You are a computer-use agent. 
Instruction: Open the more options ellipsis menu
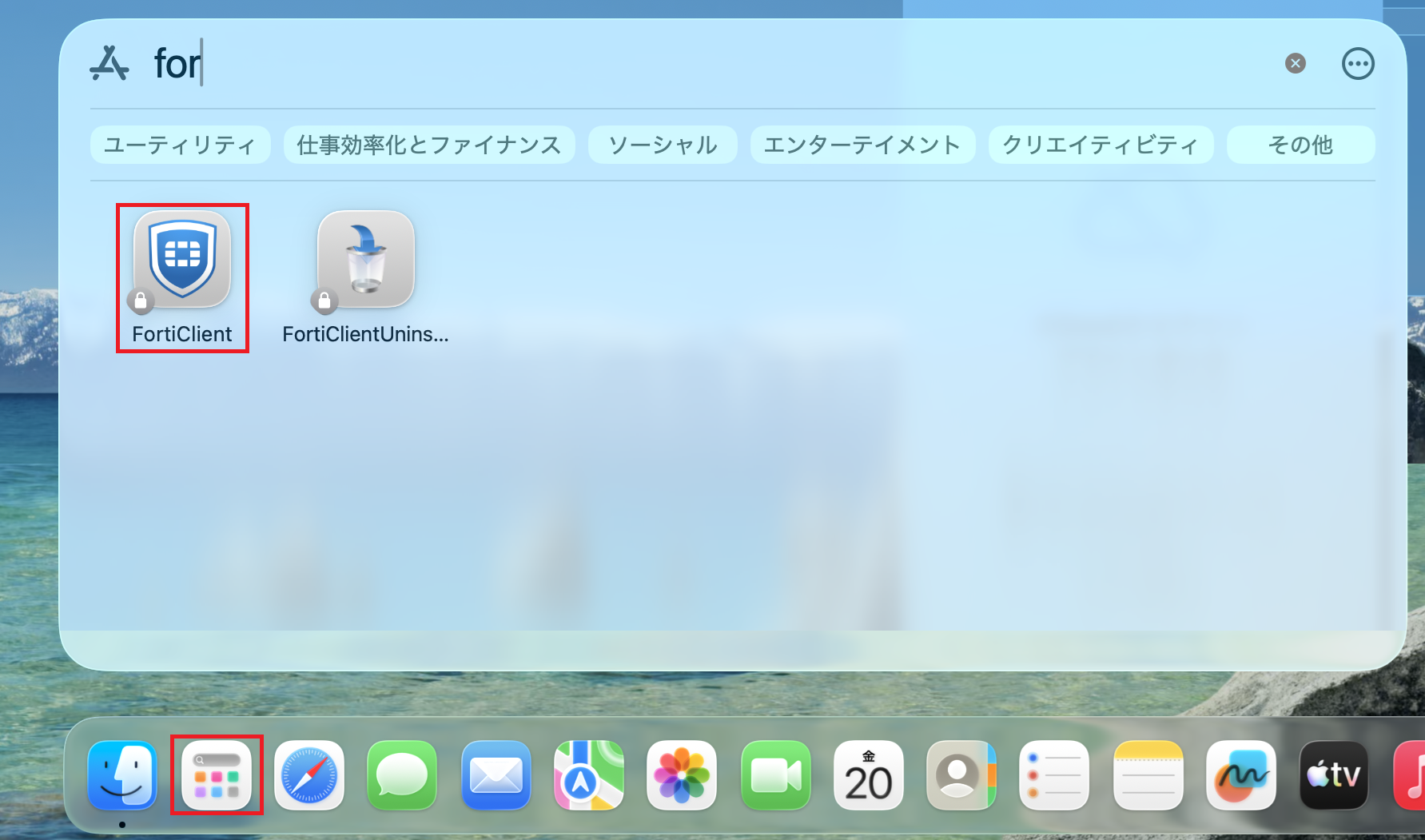pyautogui.click(x=1357, y=64)
